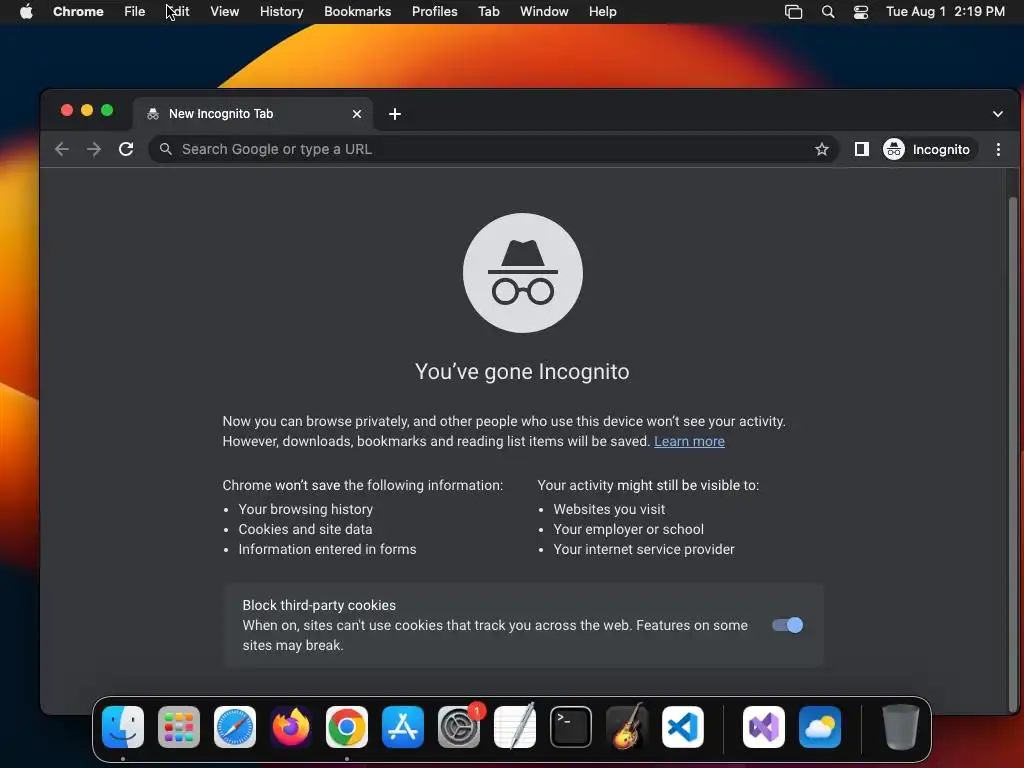Click the Incognito profile chip
Screen dimensions: 1024x768
point(929,150)
